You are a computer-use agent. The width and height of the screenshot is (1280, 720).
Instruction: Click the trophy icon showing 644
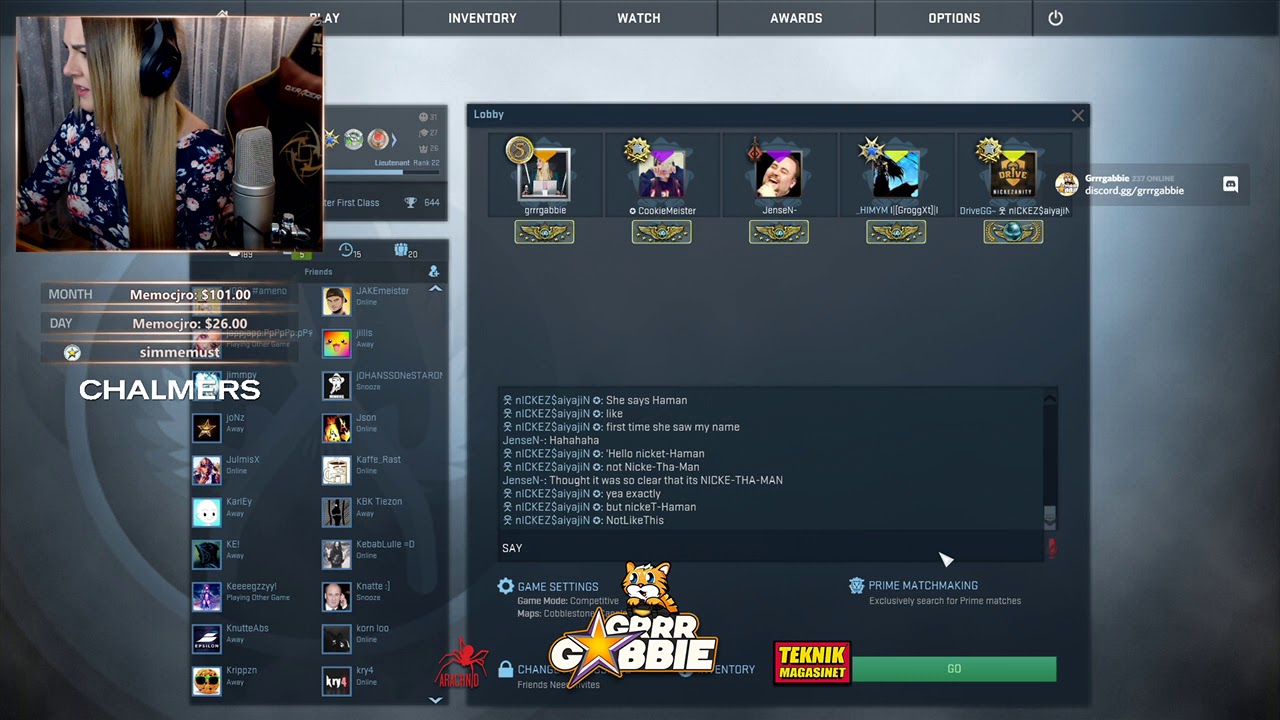410,203
